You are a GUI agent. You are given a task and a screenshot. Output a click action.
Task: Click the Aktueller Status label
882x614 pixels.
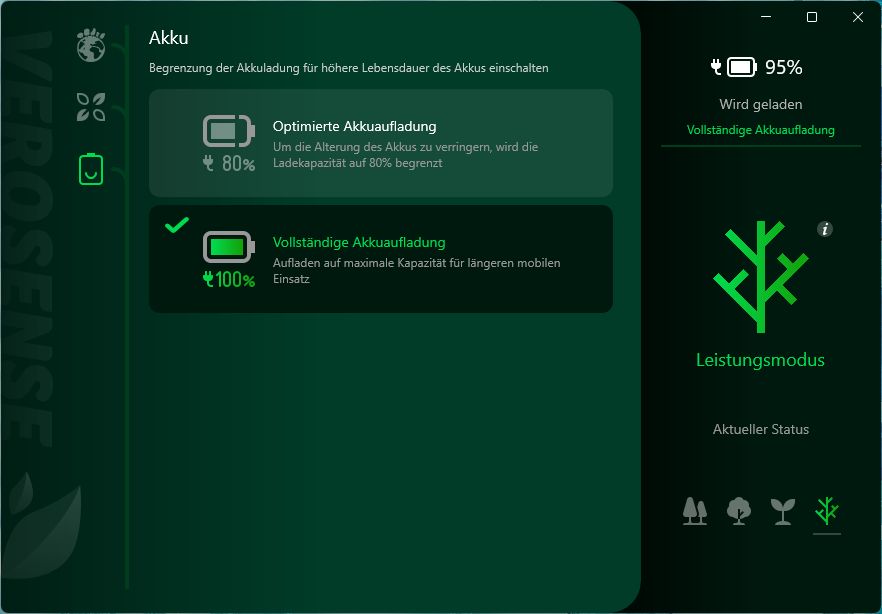[x=760, y=430]
